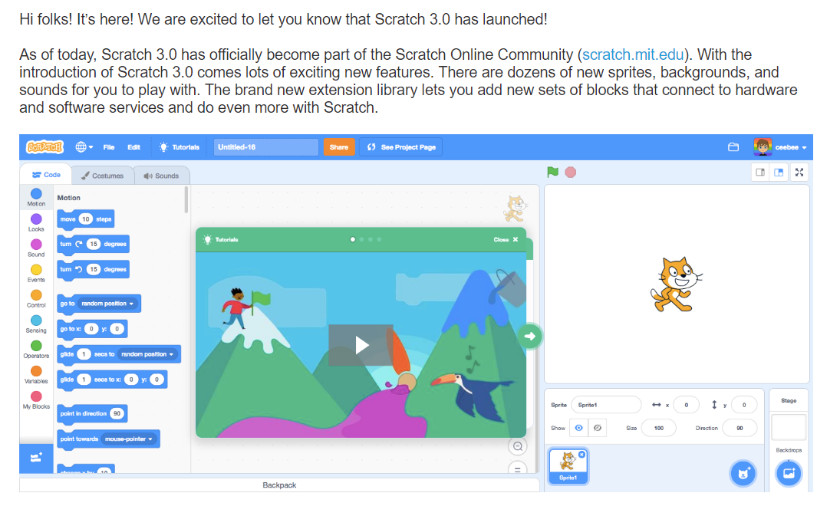Select the Looks block category
Image resolution: width=830 pixels, height=506 pixels.
(x=36, y=222)
